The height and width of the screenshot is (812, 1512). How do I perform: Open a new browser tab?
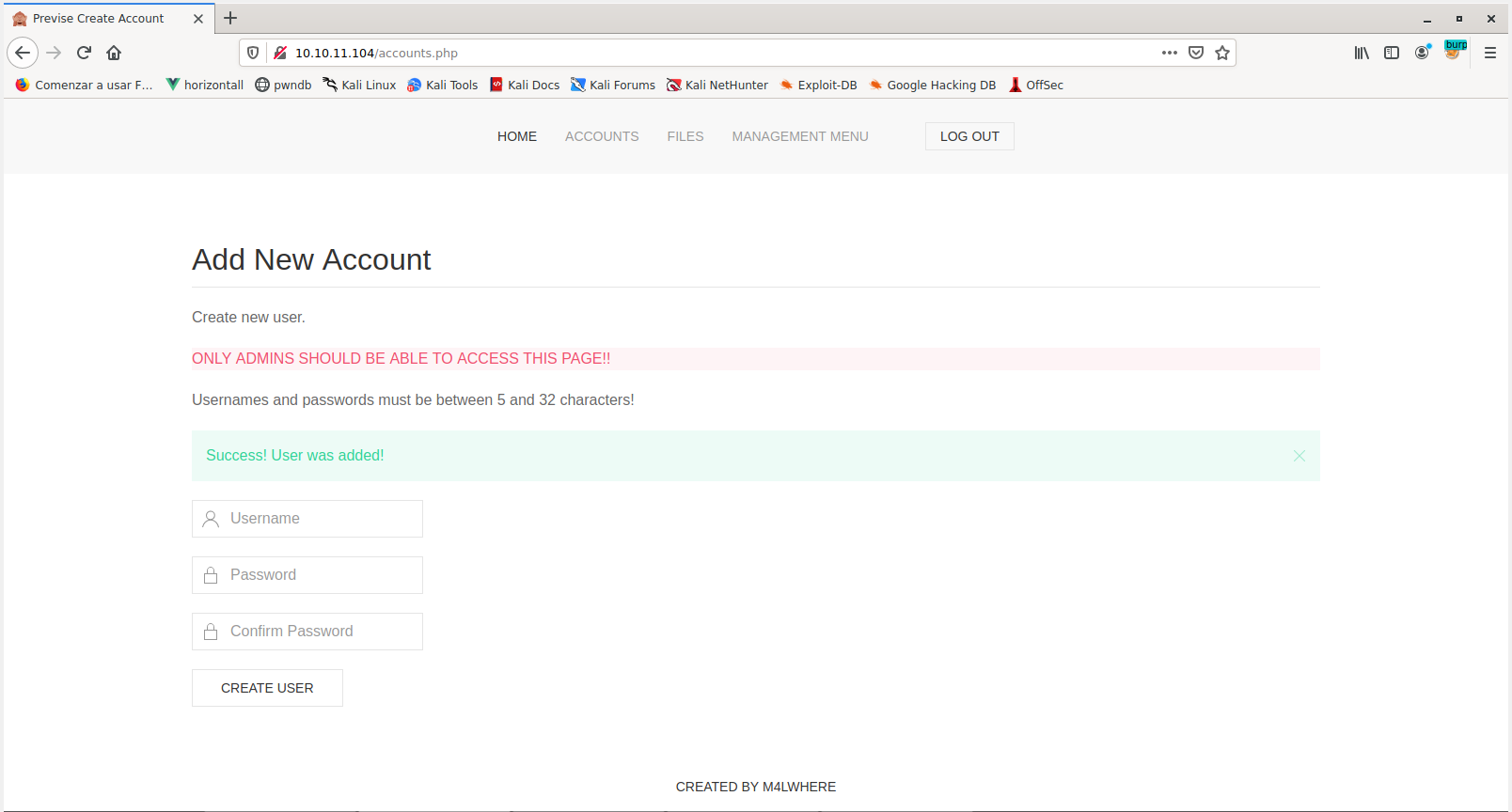pyautogui.click(x=230, y=18)
